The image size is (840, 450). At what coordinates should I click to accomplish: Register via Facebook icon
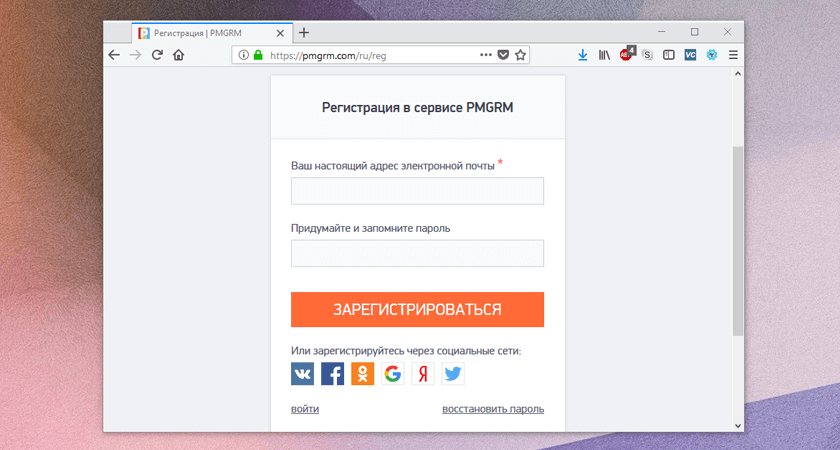[x=333, y=374]
